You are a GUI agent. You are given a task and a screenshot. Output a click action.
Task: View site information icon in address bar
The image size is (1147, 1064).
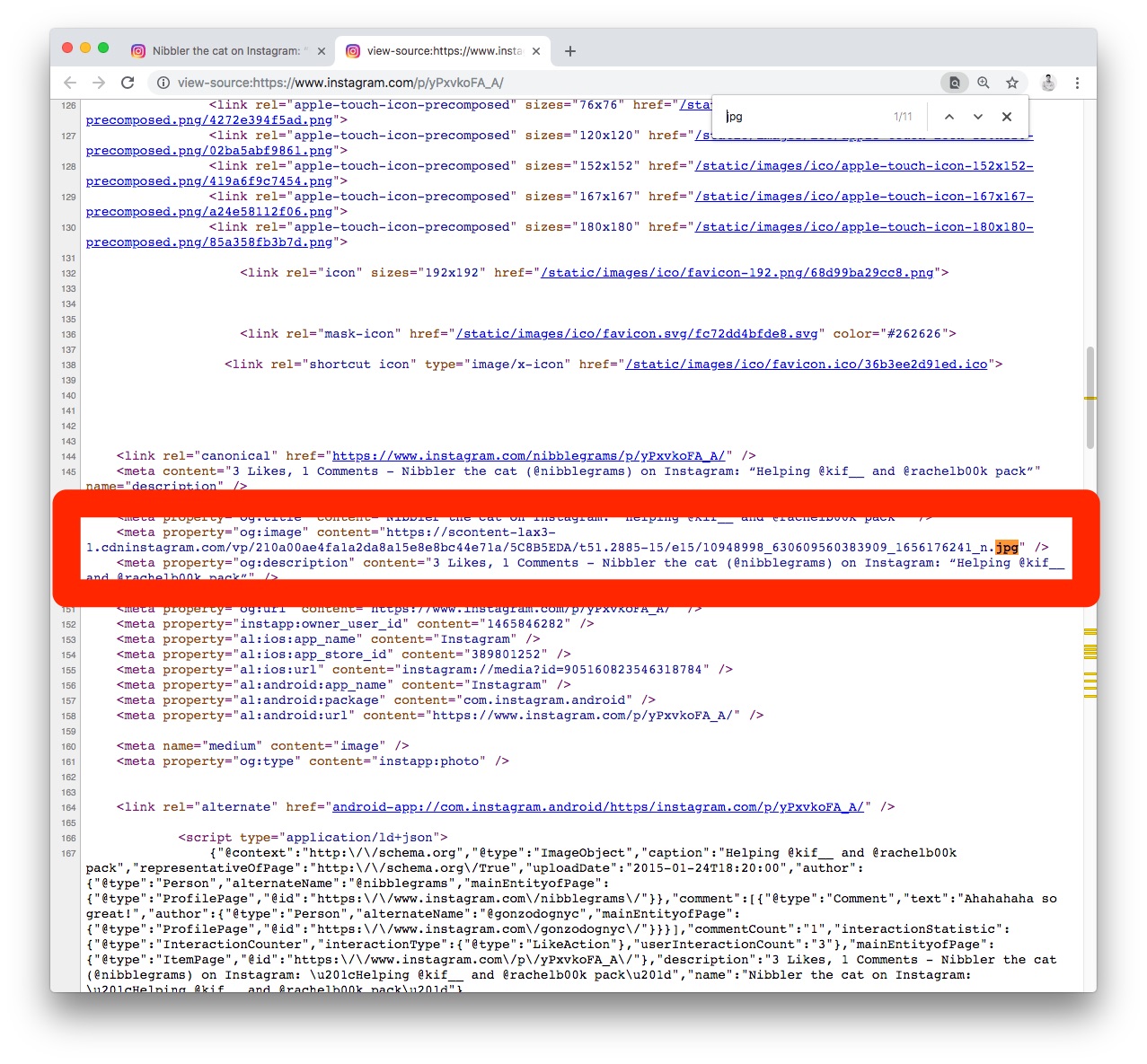(163, 83)
